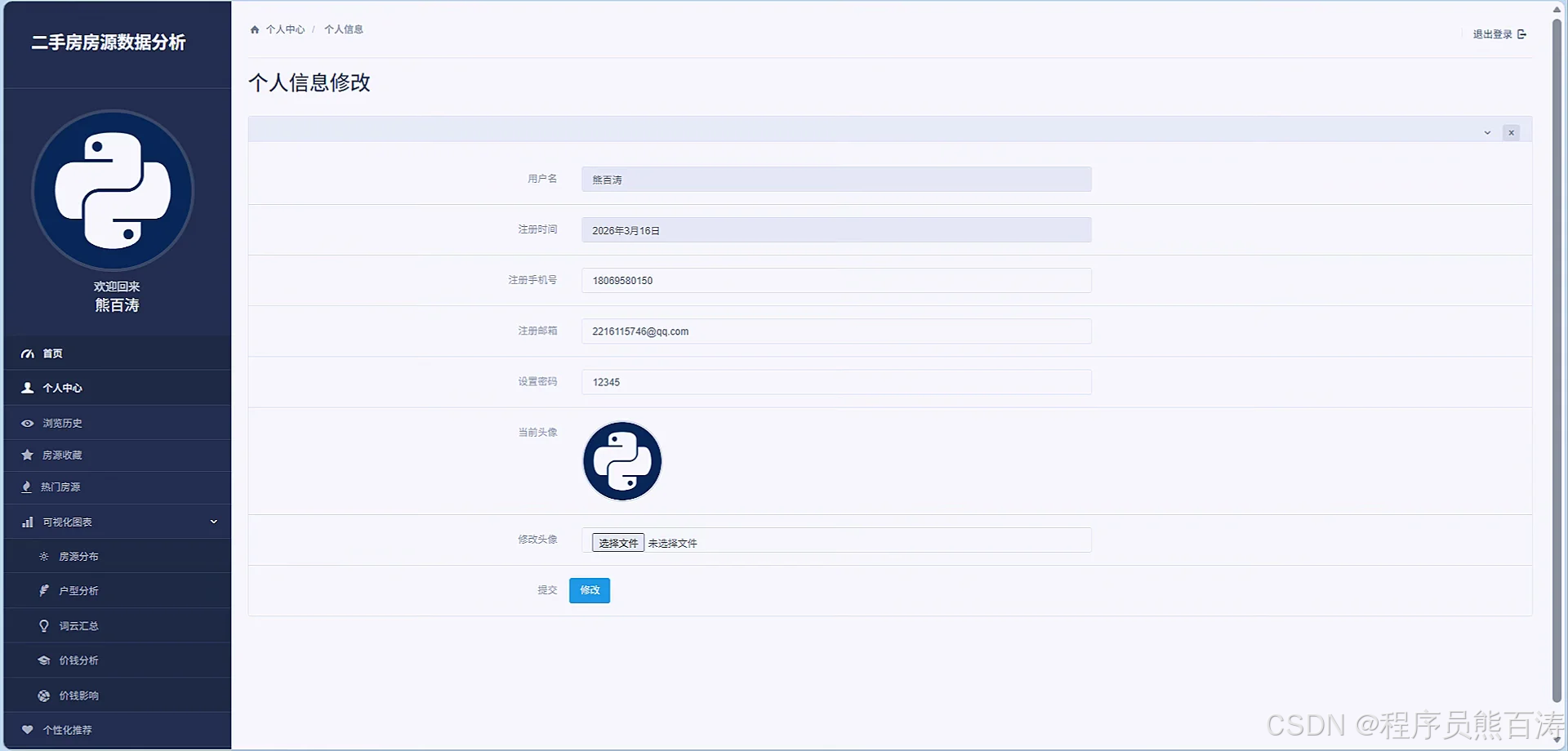
Task: Click the dashboard icon beside 首页
Action: (28, 353)
